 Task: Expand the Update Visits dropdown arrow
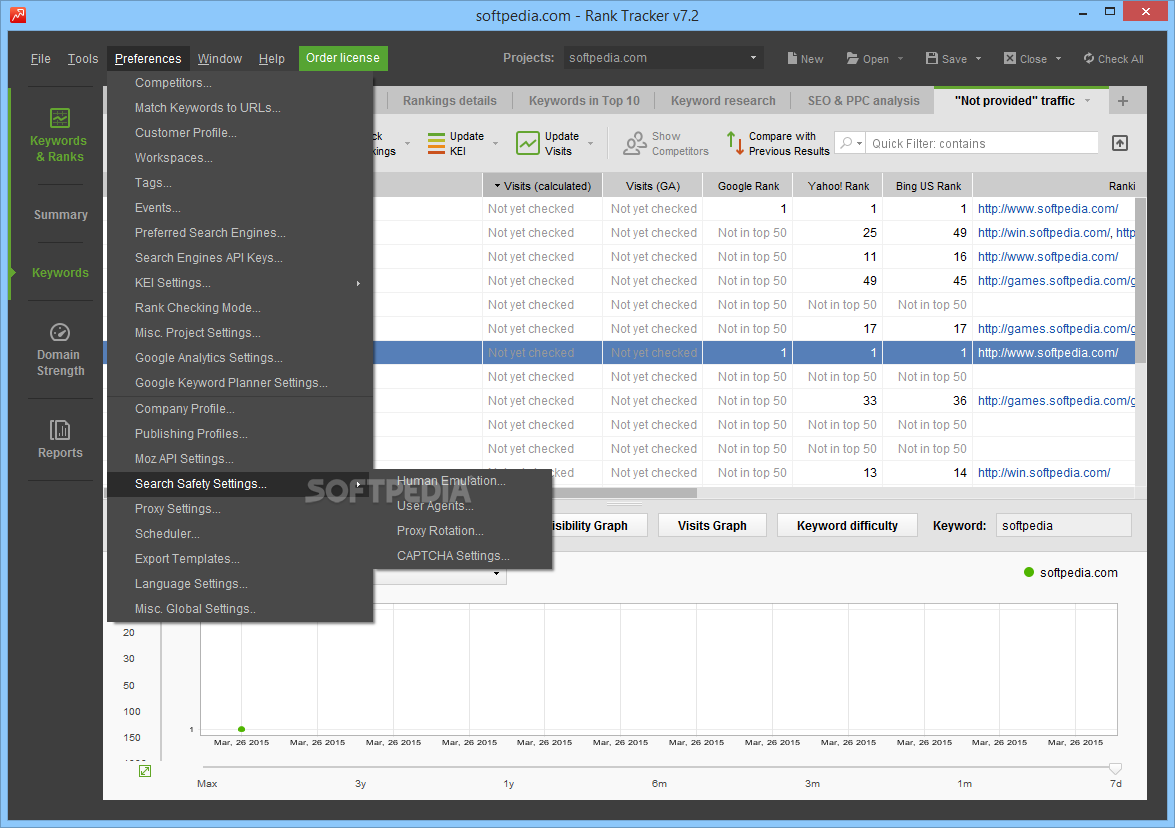(x=590, y=143)
